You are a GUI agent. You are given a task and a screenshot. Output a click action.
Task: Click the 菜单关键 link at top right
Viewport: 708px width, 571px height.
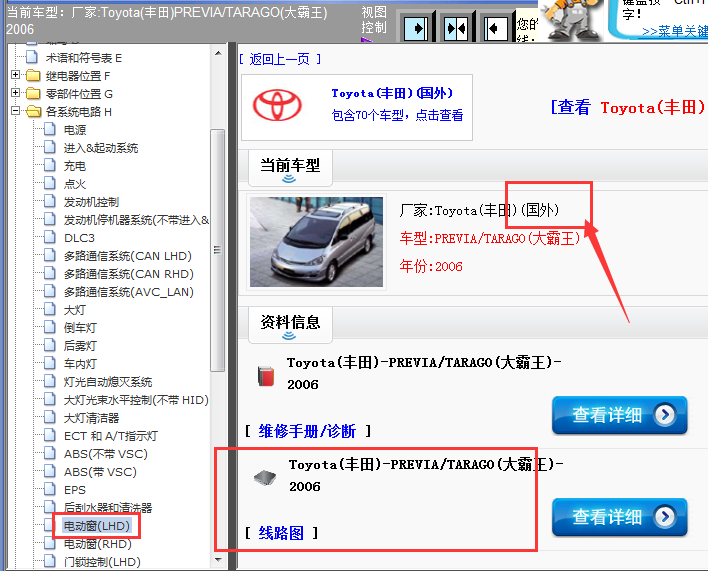pos(675,32)
